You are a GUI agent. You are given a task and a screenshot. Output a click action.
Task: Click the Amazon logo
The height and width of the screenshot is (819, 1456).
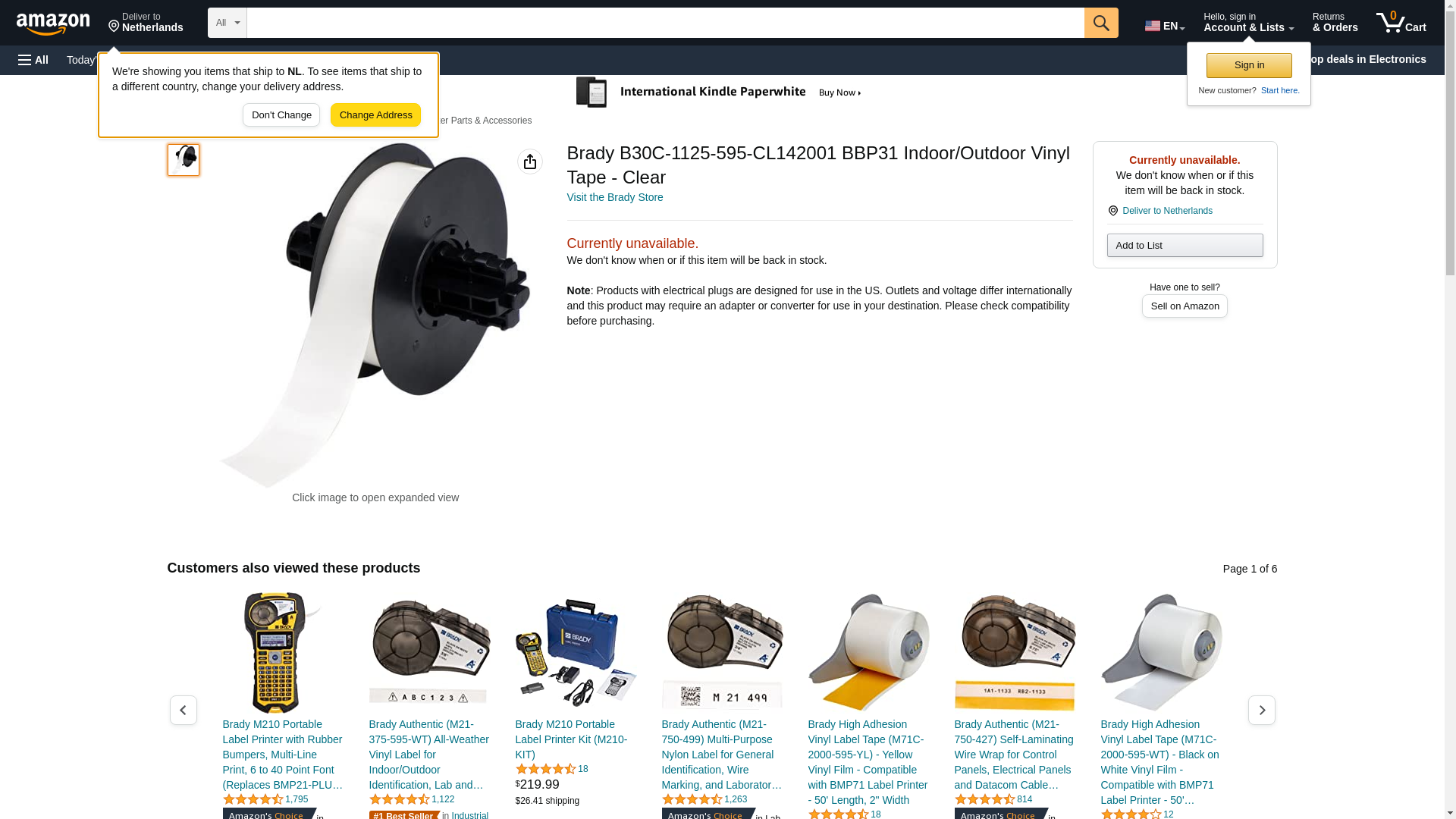[53, 24]
